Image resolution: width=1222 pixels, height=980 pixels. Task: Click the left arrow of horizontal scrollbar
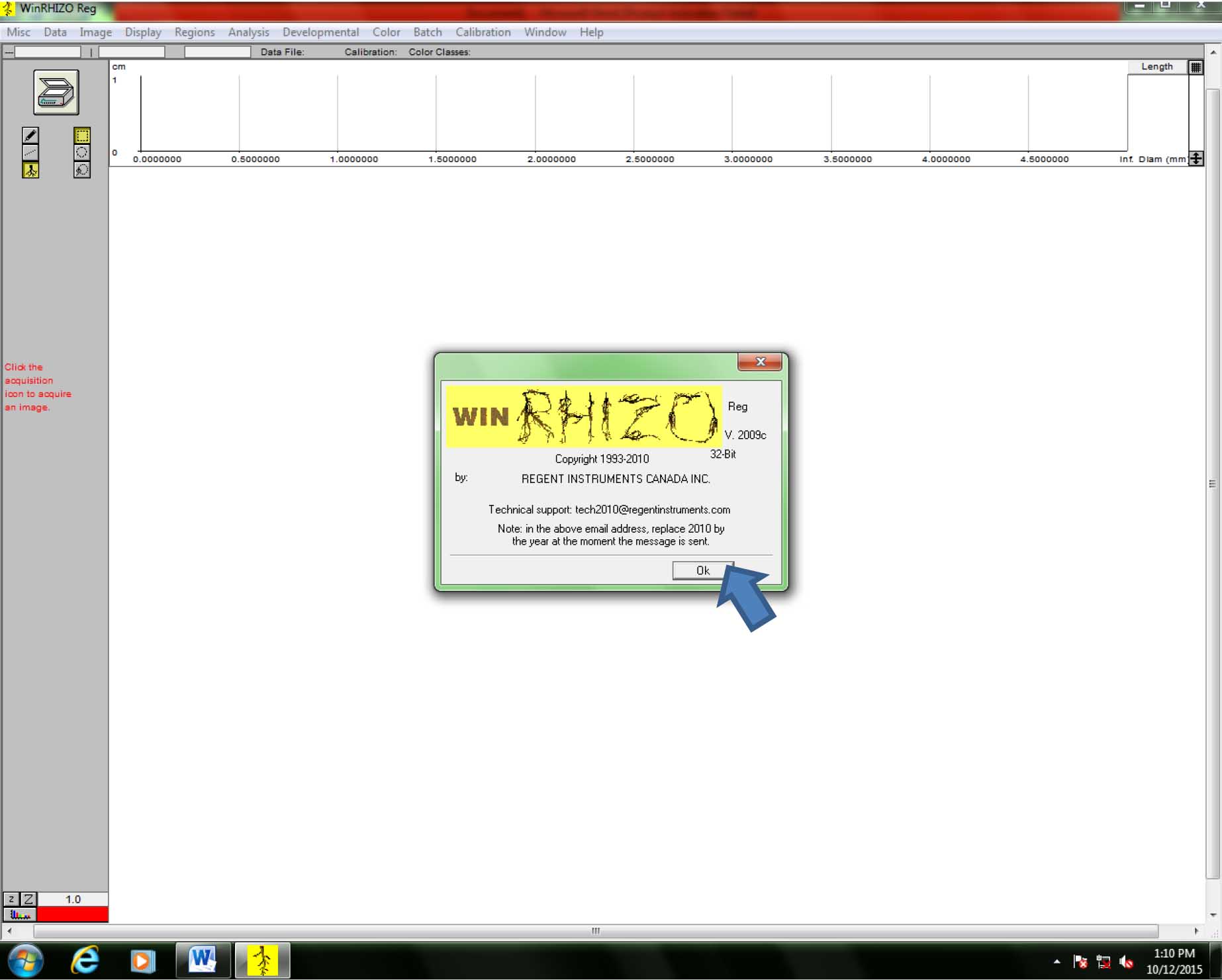point(9,931)
